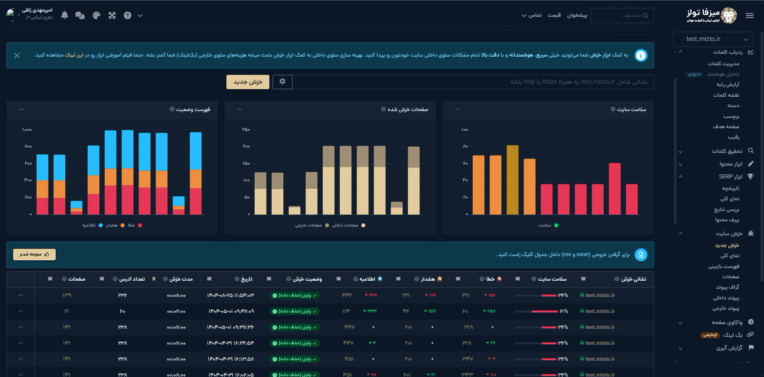Expand the واکاوی صفحه sidebar section
Image resolution: width=764 pixels, height=377 pixels.
coord(681,322)
